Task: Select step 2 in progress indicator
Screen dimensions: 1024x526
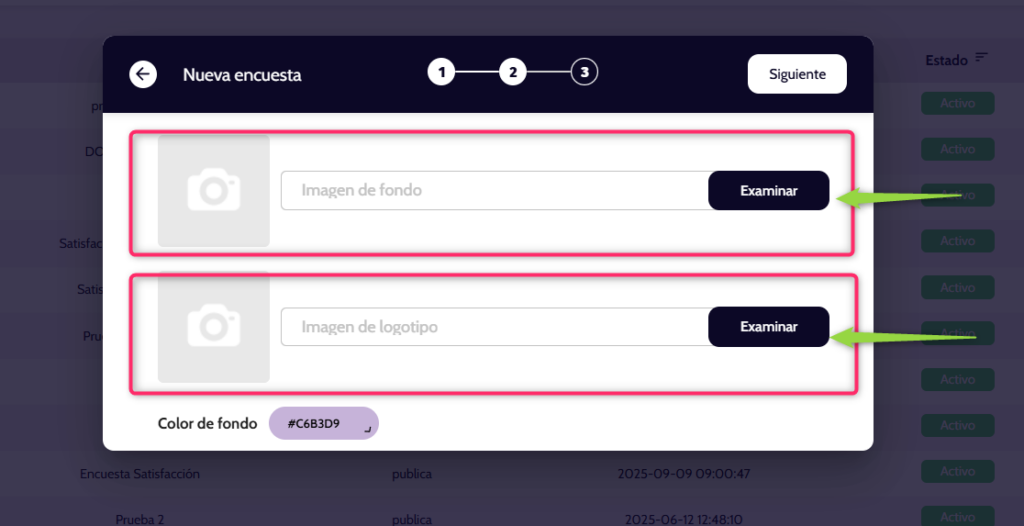Action: click(512, 72)
